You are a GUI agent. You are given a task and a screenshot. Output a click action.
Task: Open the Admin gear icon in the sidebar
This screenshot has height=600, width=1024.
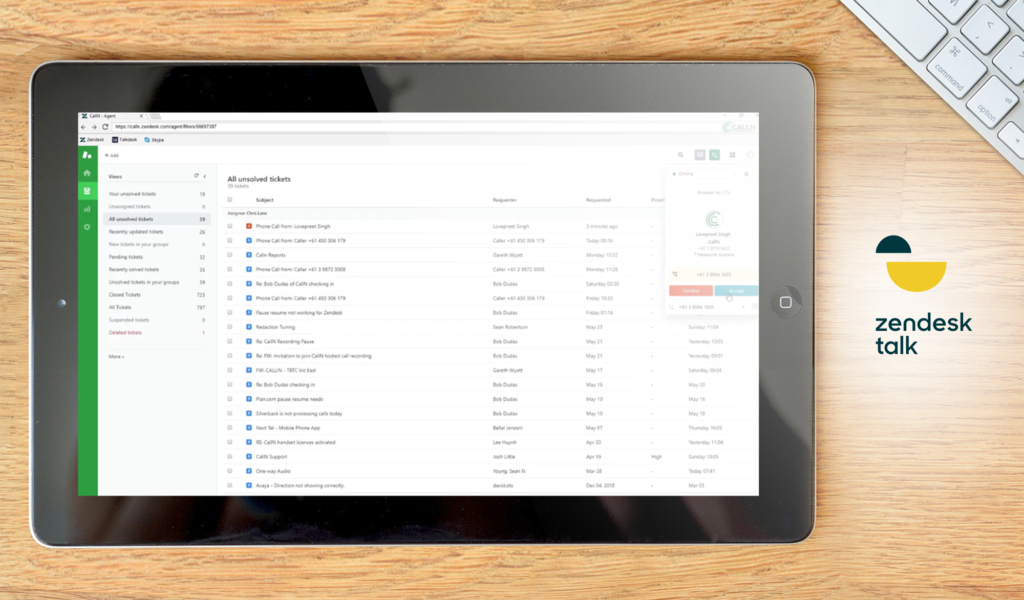(x=88, y=228)
